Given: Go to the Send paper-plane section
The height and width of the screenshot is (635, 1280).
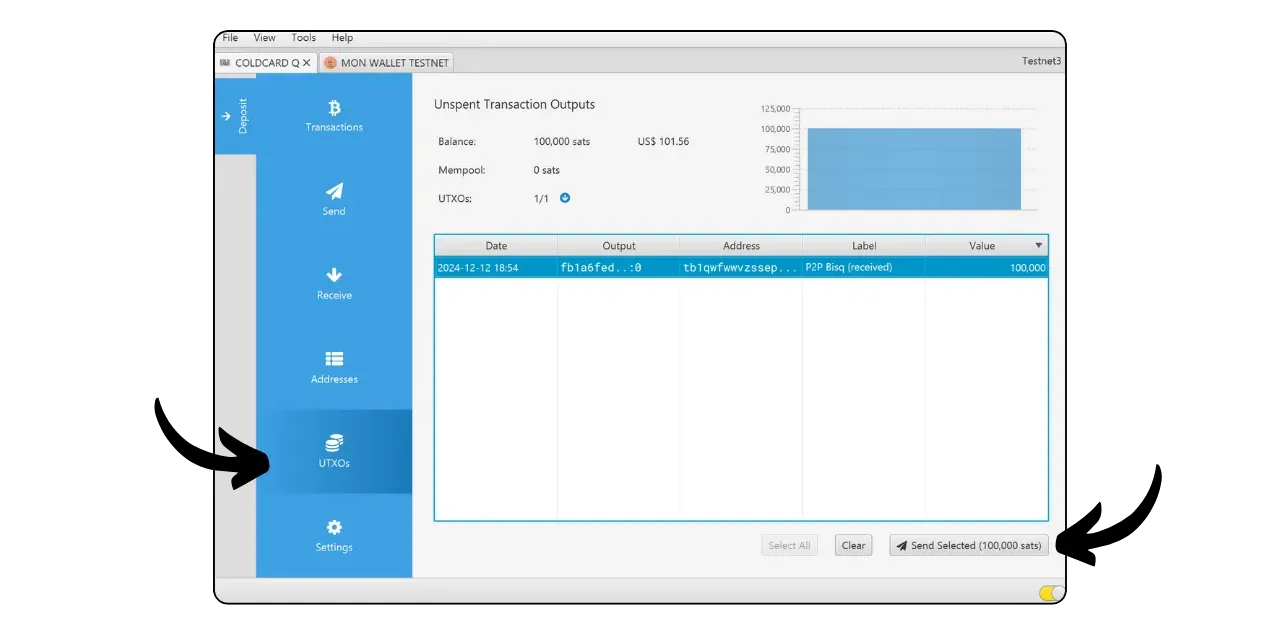Looking at the screenshot, I should click(334, 199).
